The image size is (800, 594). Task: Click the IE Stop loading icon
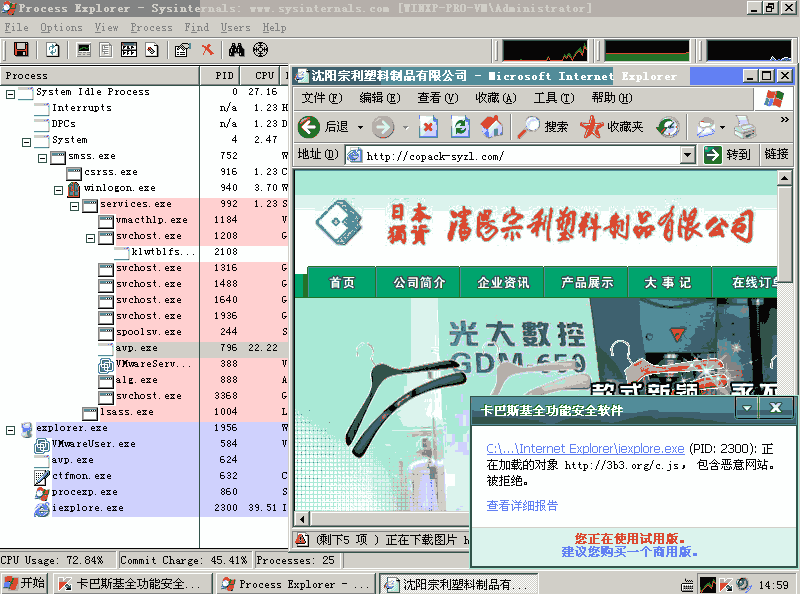[x=429, y=127]
